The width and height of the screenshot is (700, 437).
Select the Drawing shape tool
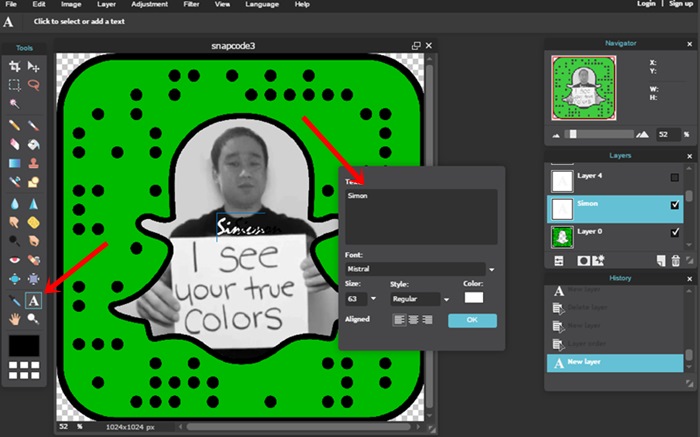(x=33, y=182)
